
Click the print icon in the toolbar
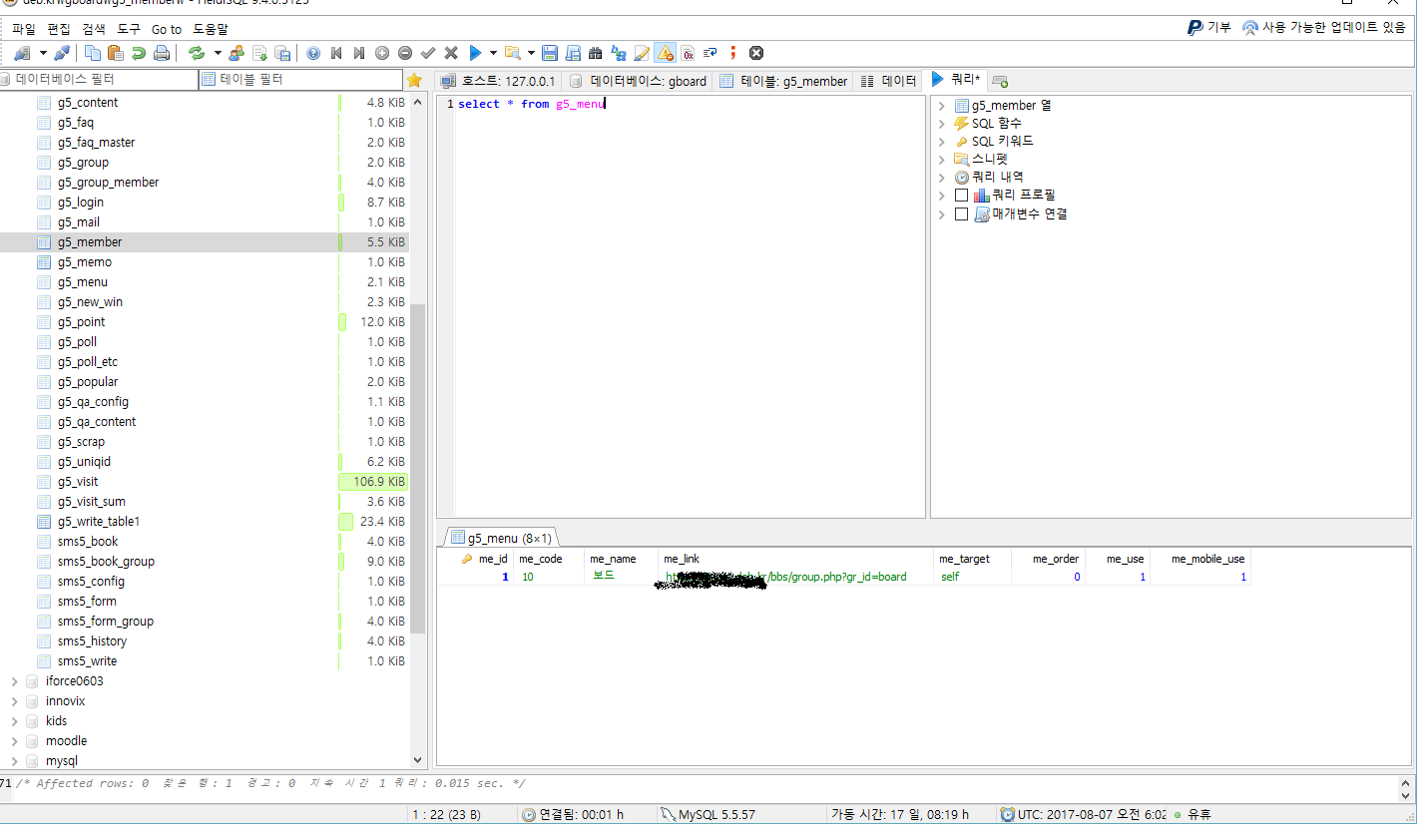point(162,53)
